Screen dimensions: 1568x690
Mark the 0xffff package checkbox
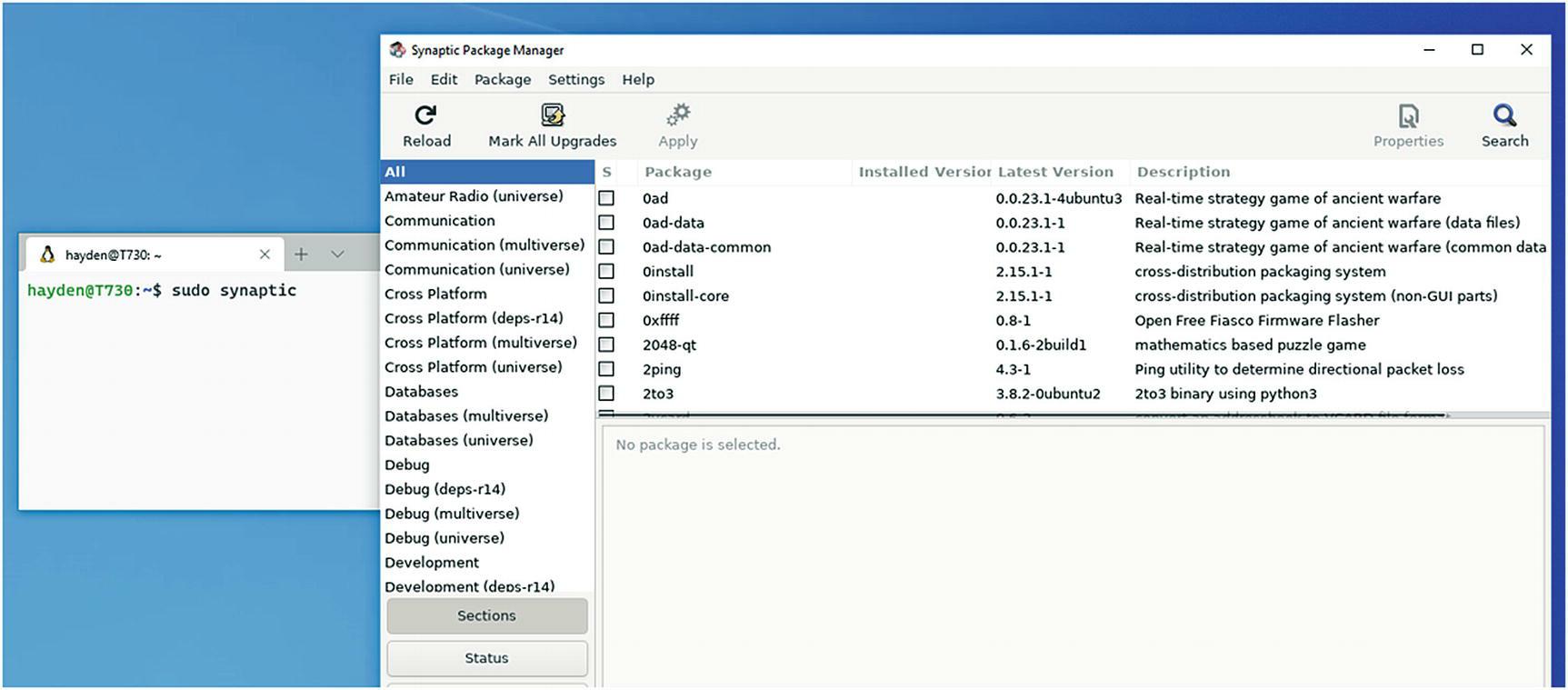point(606,321)
